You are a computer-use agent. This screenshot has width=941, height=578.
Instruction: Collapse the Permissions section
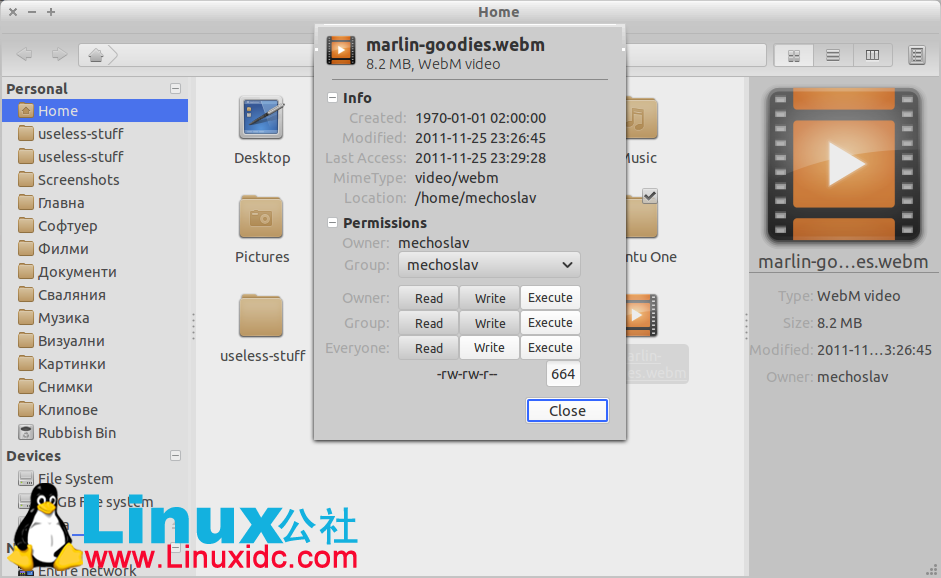coord(333,223)
